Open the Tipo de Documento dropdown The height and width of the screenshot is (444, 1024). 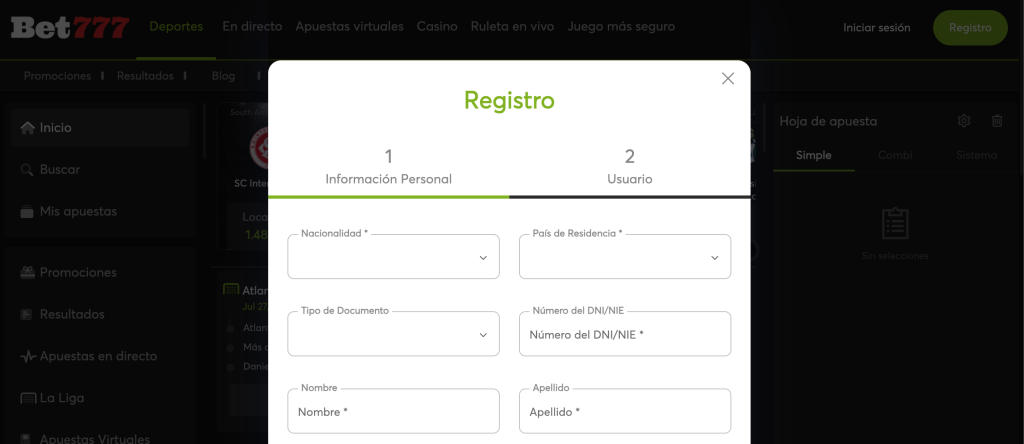point(393,334)
